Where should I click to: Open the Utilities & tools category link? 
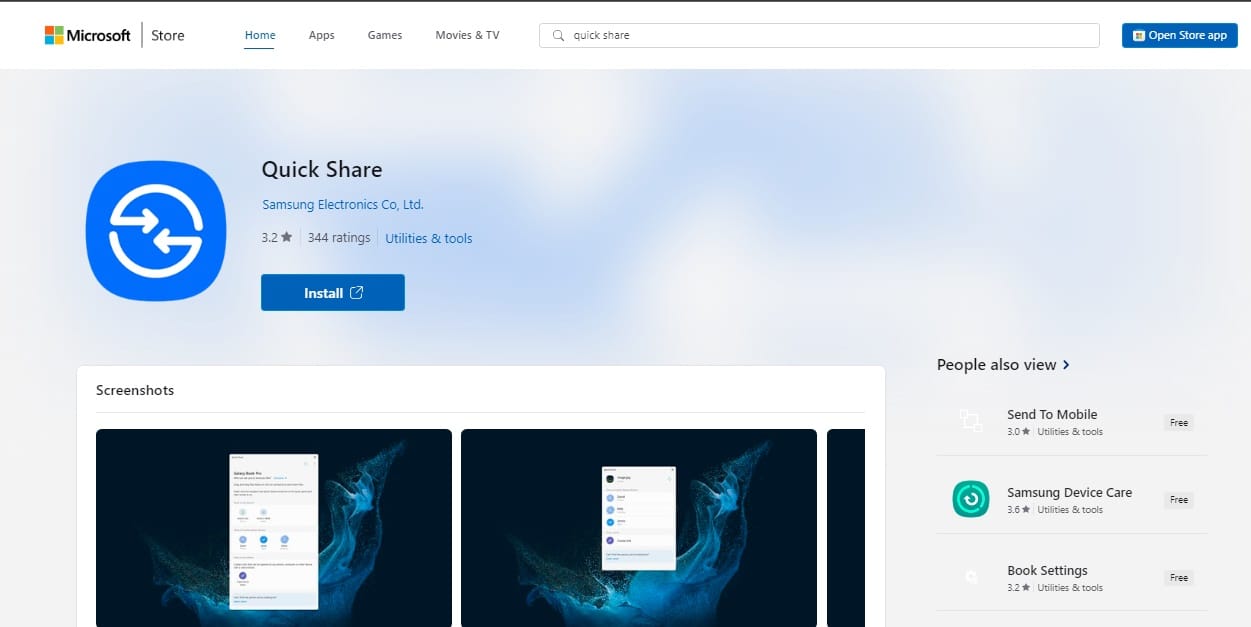[x=429, y=238]
